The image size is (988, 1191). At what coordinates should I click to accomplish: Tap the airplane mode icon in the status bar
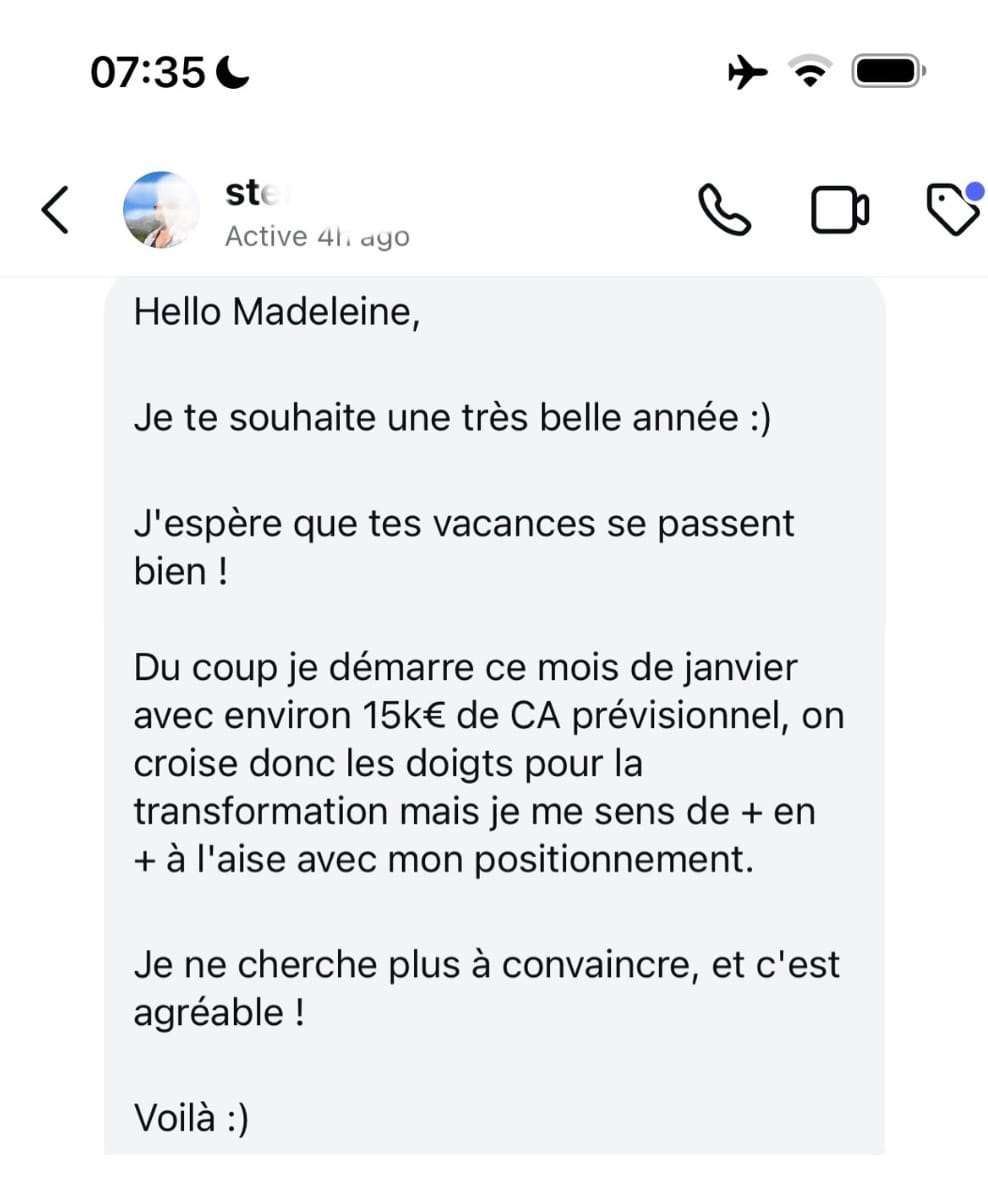point(747,72)
